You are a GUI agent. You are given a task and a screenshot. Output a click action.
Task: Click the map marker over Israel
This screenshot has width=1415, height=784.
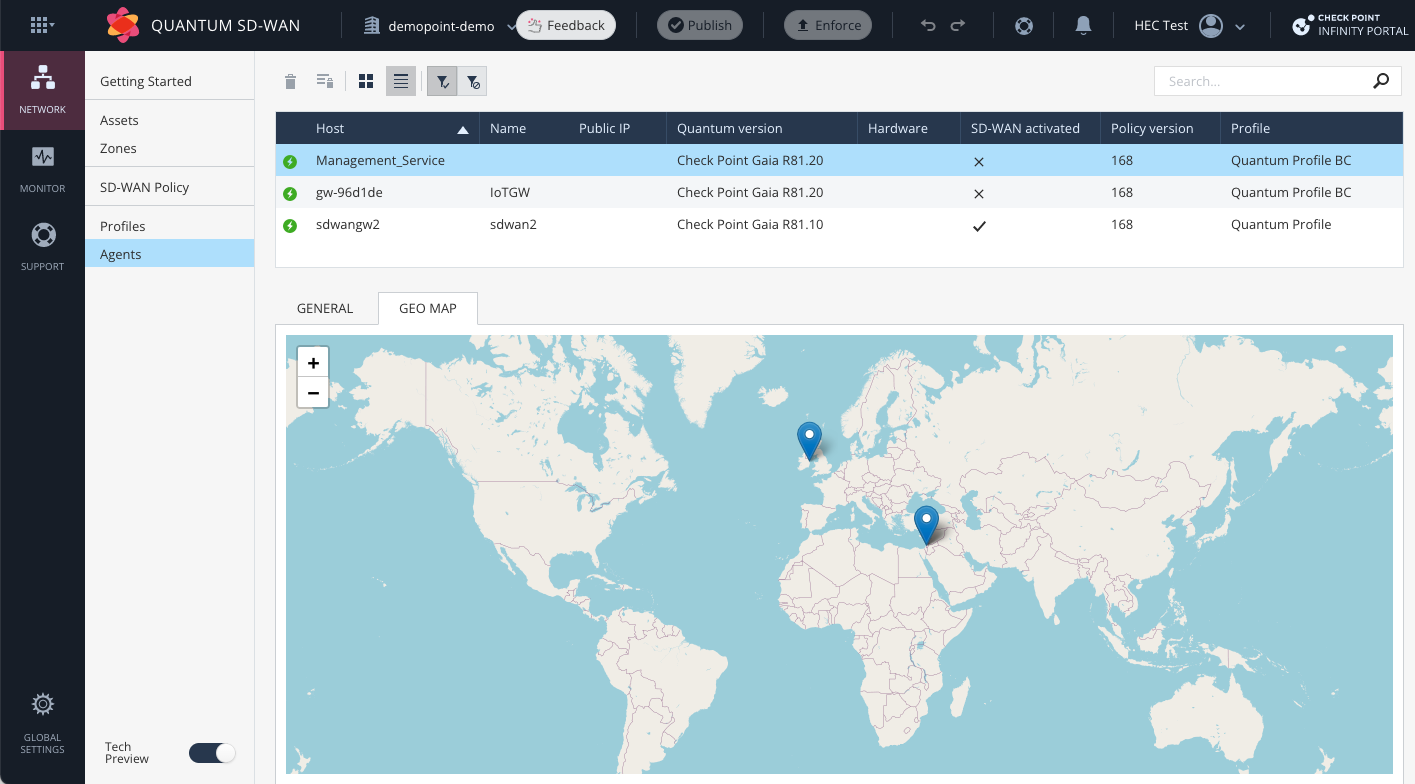tap(927, 525)
